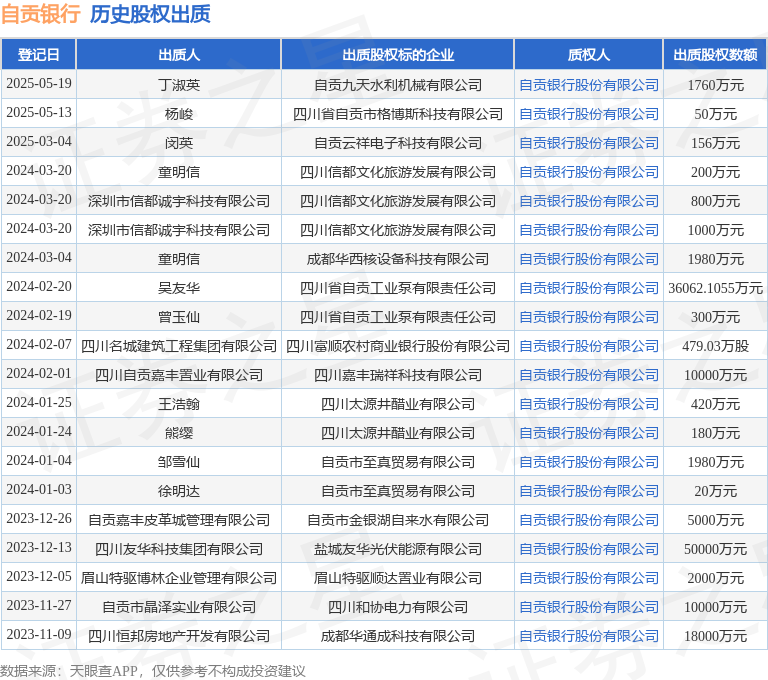
Task: Select pledgor name 曾玉仙
Action: click(x=179, y=317)
